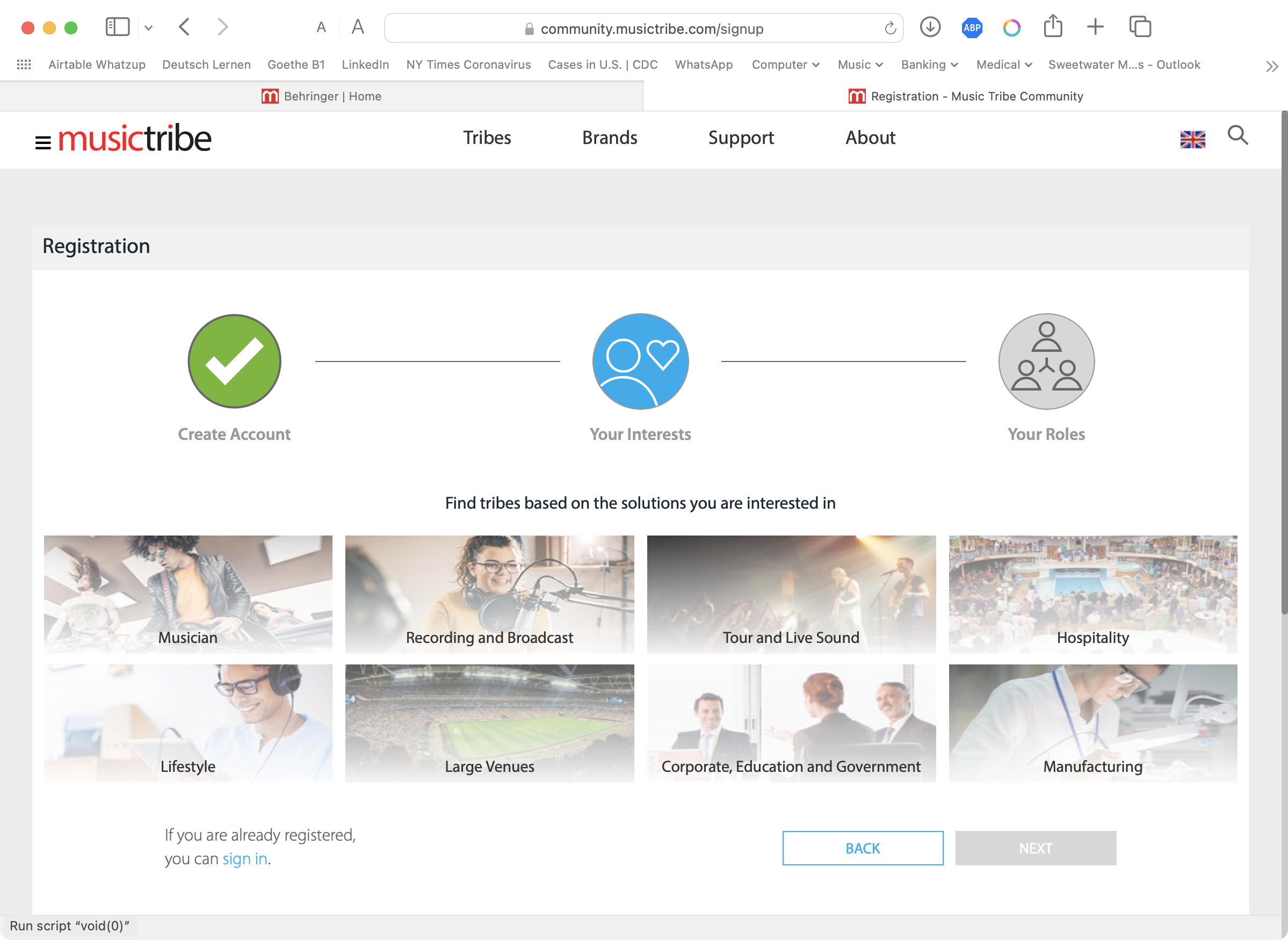The image size is (1288, 940).
Task: Click the Your Roles step icon
Action: [1046, 361]
